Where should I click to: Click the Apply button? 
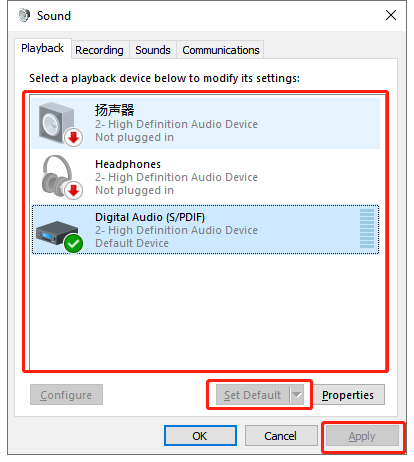pos(362,436)
